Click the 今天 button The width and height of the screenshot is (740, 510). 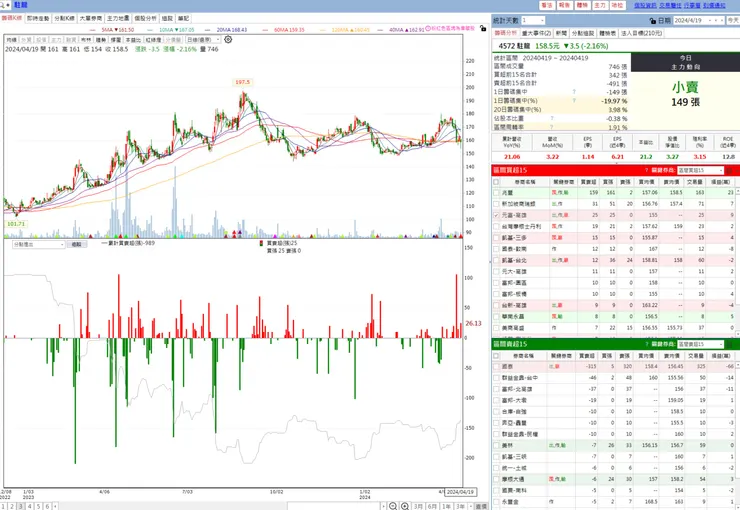(x=733, y=20)
